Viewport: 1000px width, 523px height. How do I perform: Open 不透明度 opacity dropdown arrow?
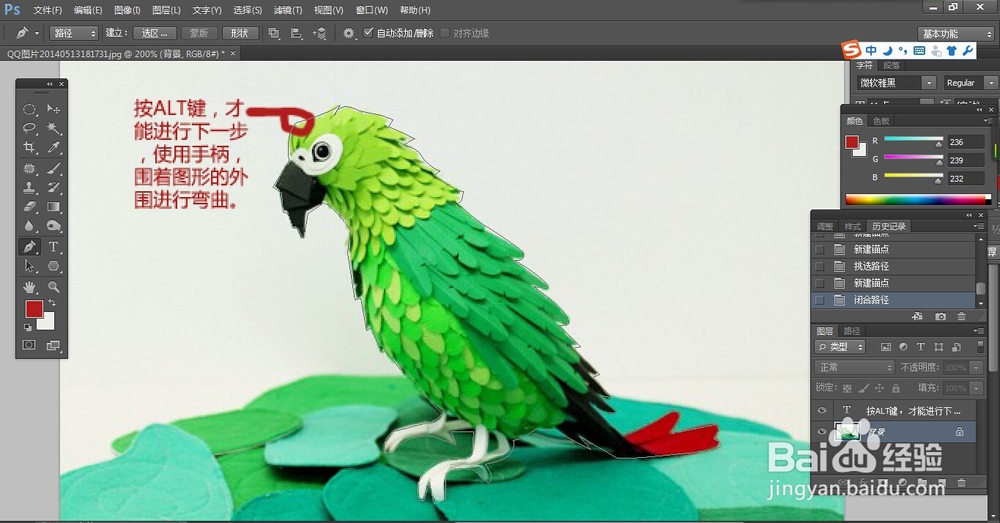pos(976,367)
